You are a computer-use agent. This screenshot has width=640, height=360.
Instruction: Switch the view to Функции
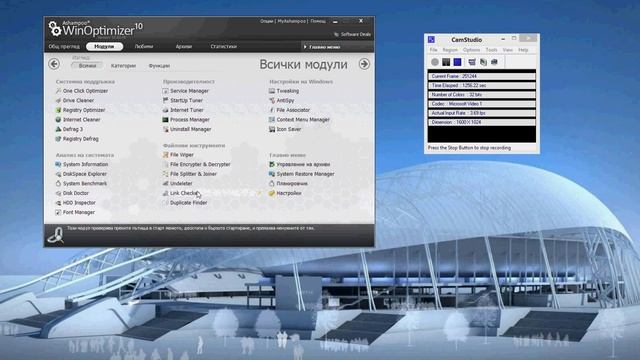159,66
